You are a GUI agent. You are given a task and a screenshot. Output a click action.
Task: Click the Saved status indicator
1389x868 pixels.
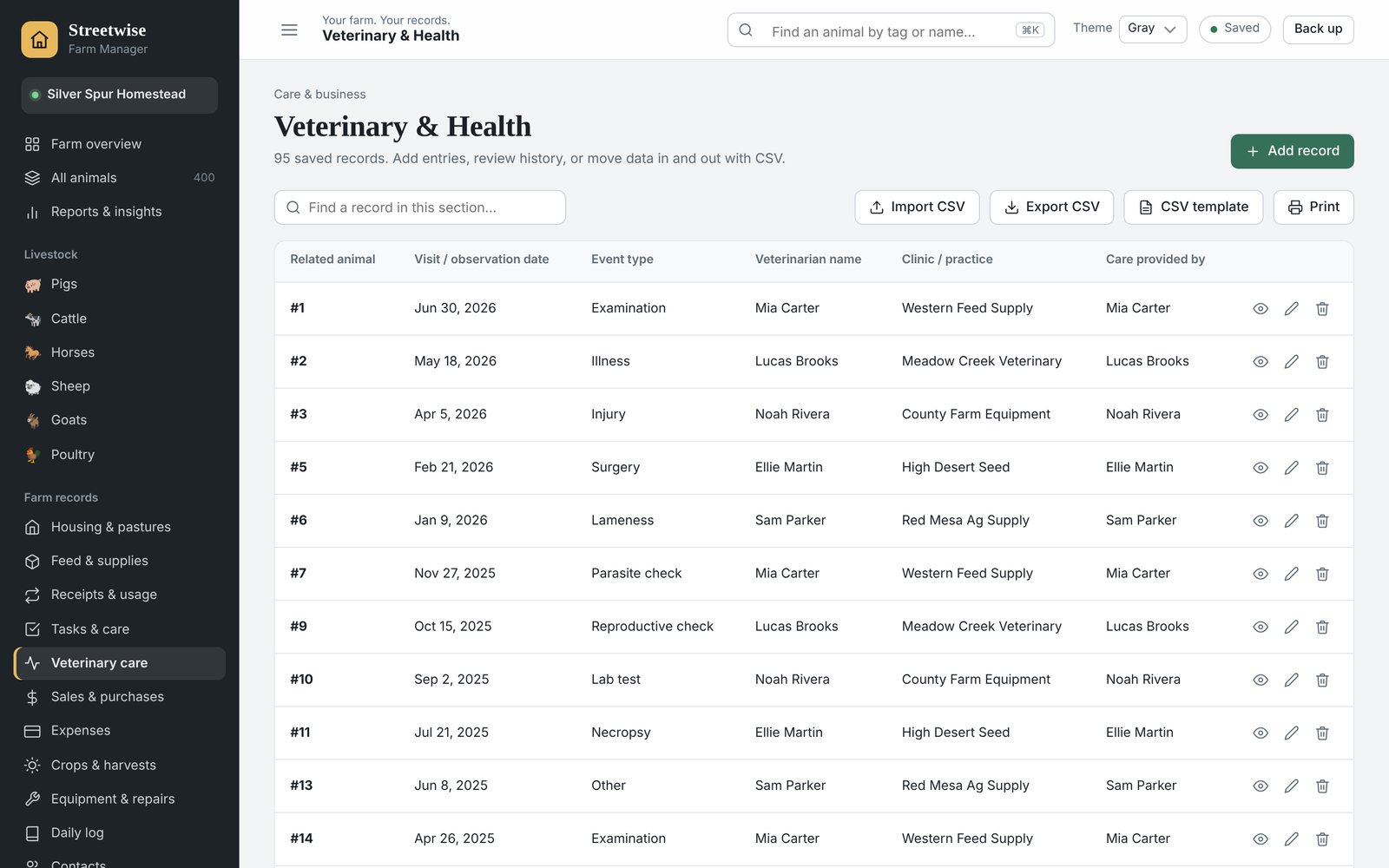pyautogui.click(x=1234, y=29)
